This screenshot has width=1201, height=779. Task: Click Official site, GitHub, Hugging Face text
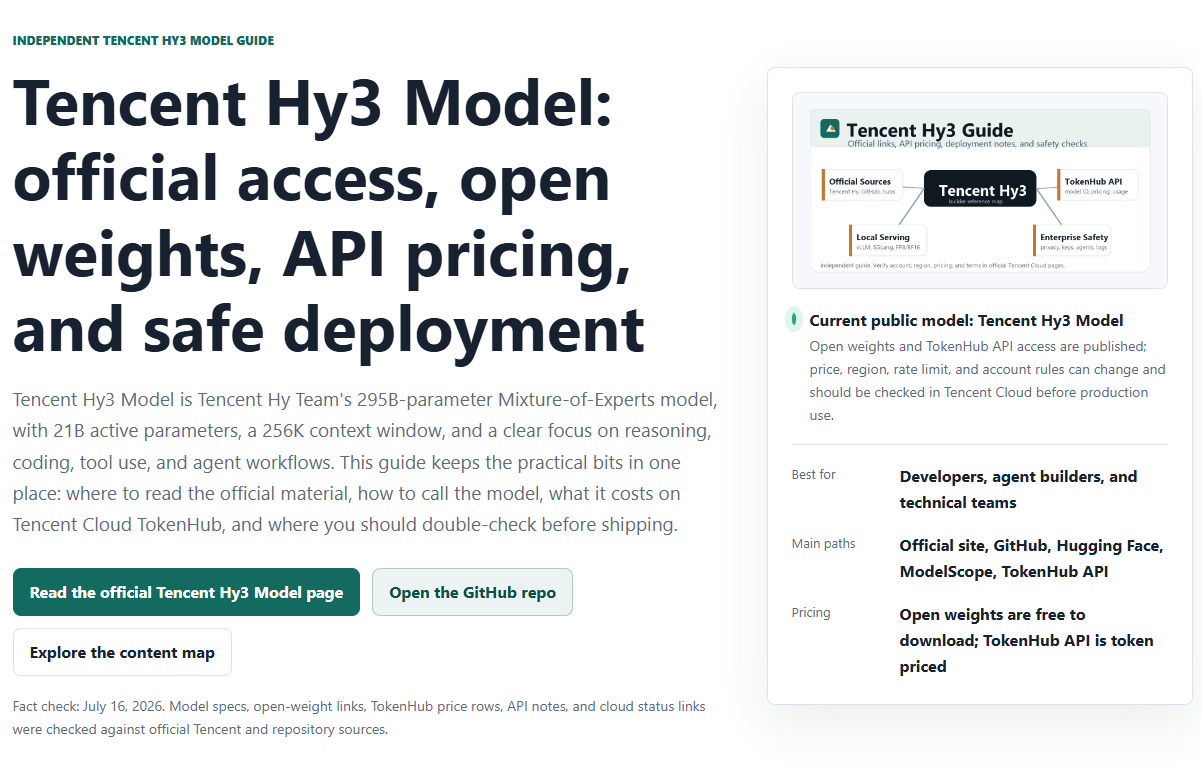1031,559
